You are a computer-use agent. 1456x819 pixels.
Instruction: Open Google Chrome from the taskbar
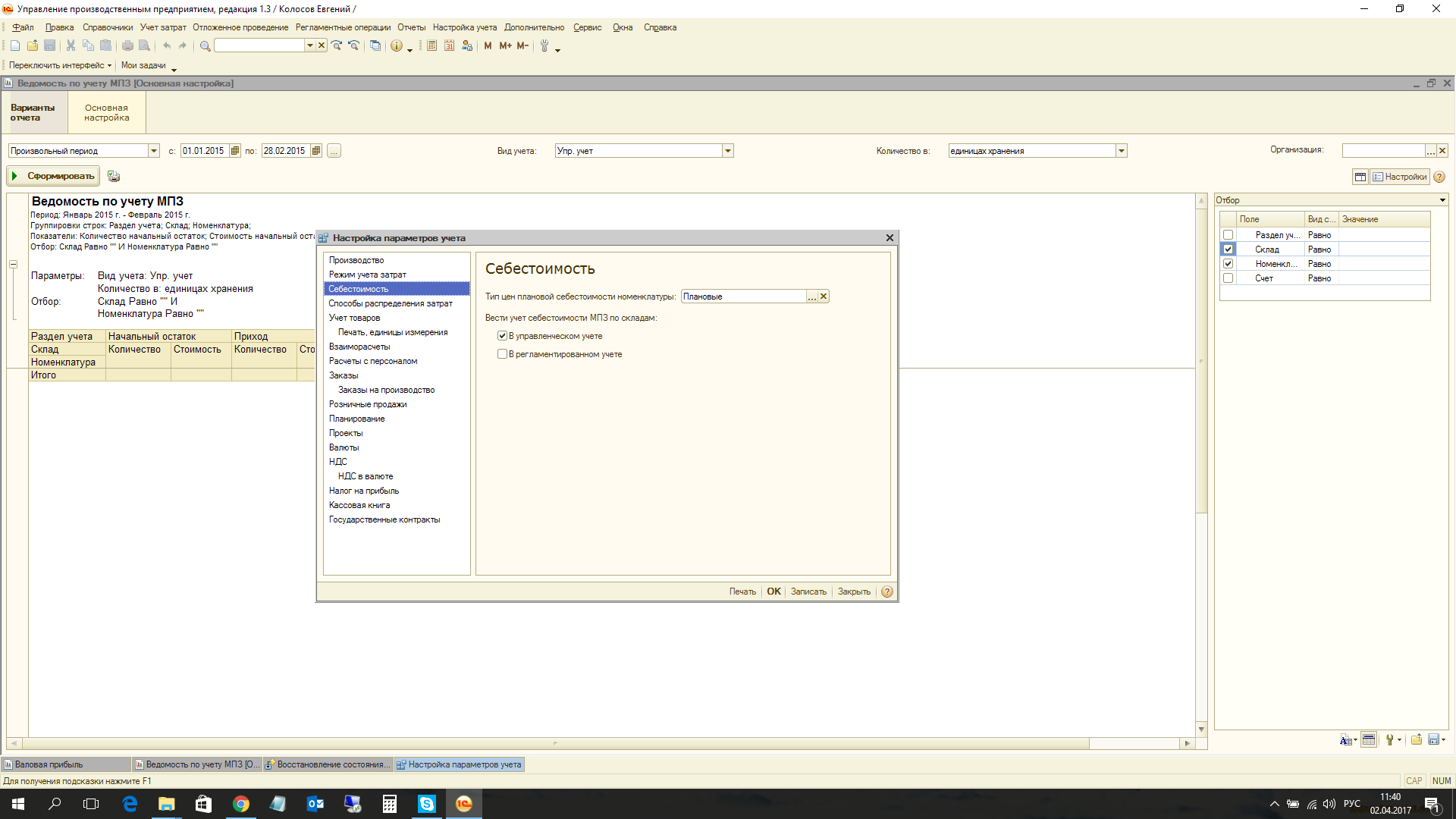click(x=241, y=804)
